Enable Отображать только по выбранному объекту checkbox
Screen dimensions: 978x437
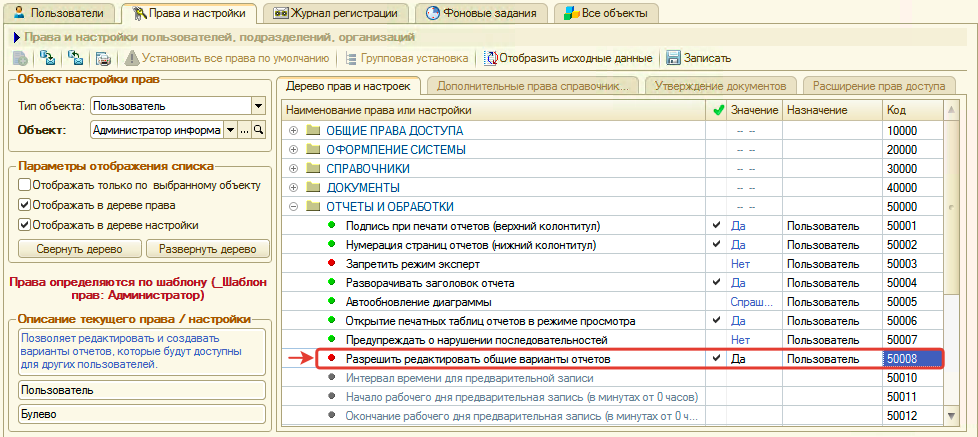pyautogui.click(x=25, y=185)
